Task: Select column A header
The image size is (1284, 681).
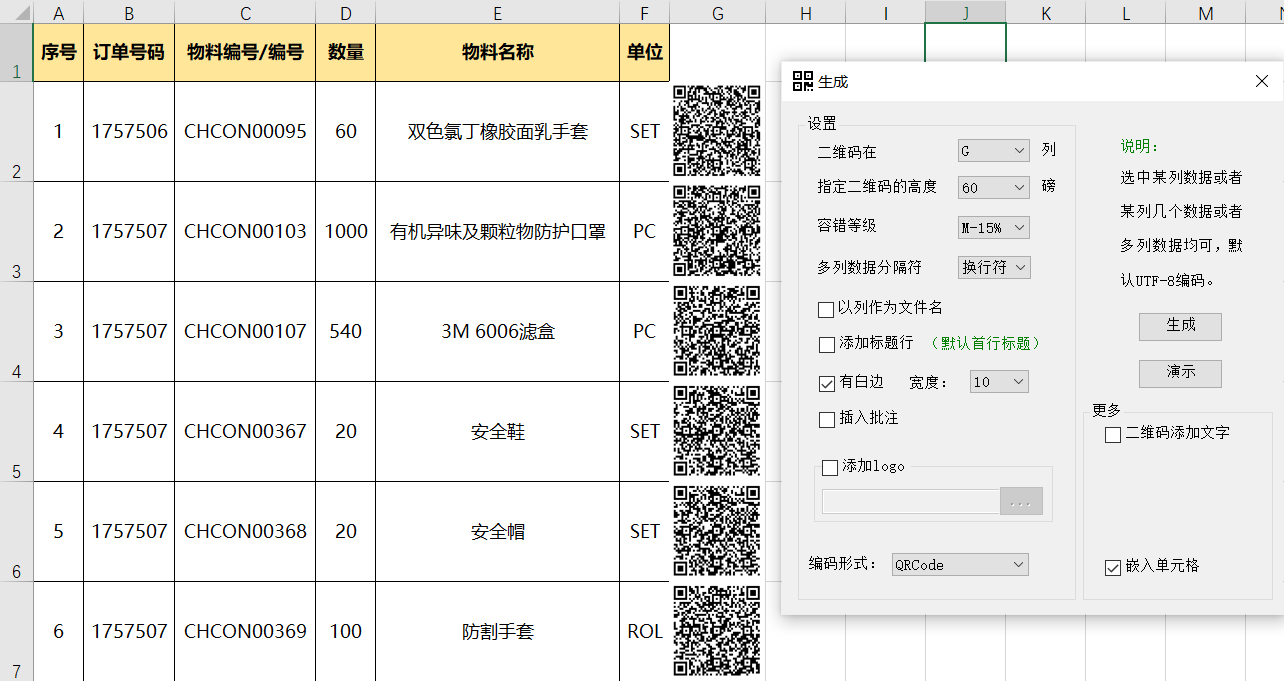Action: point(58,13)
